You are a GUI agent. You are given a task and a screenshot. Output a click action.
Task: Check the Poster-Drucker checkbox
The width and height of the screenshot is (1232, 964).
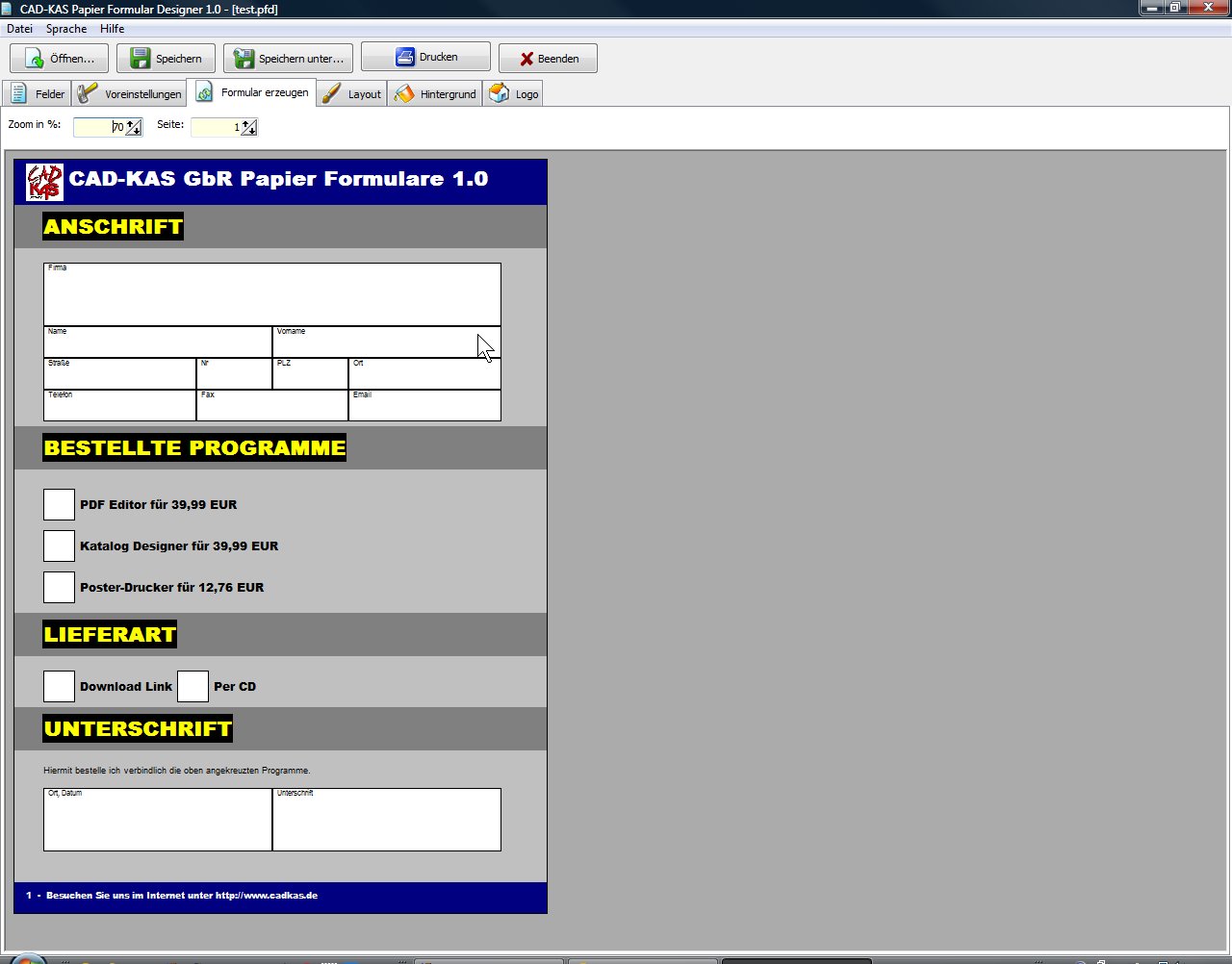point(59,587)
